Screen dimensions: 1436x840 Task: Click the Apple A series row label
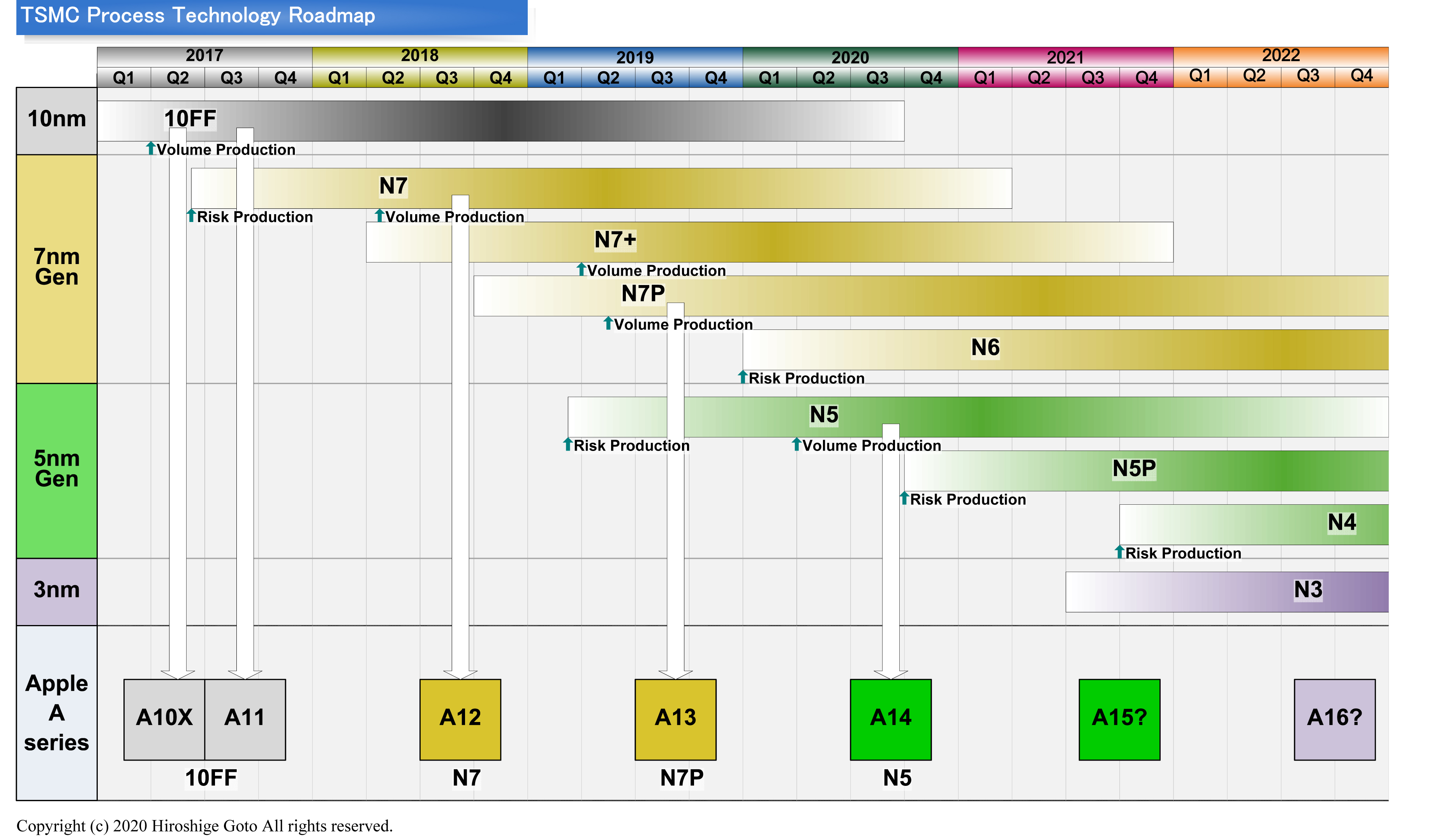pyautogui.click(x=56, y=712)
